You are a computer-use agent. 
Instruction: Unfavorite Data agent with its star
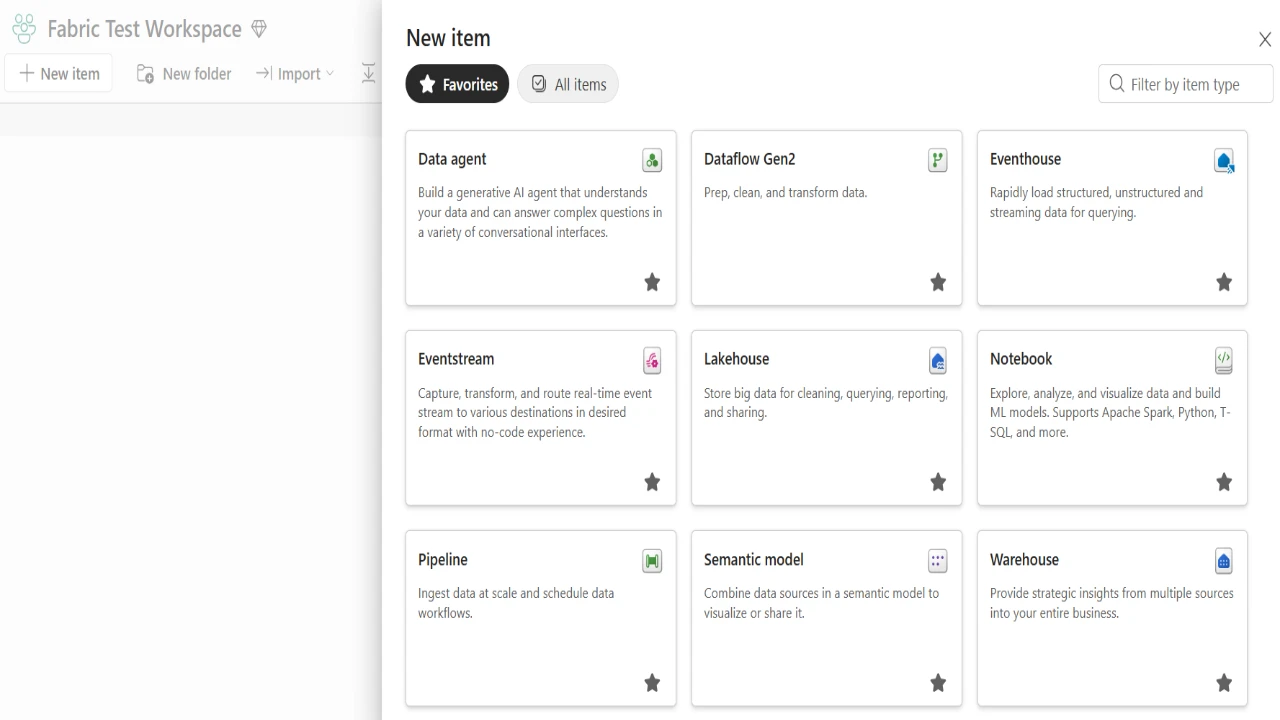coord(652,282)
